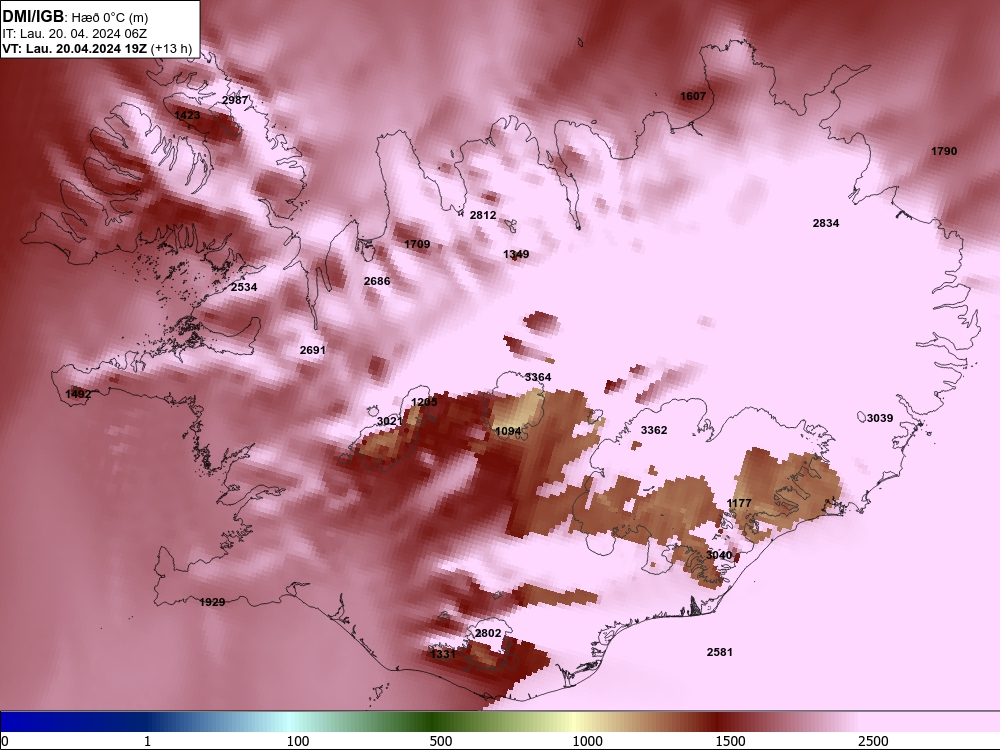Click the 1709 height label

417,244
